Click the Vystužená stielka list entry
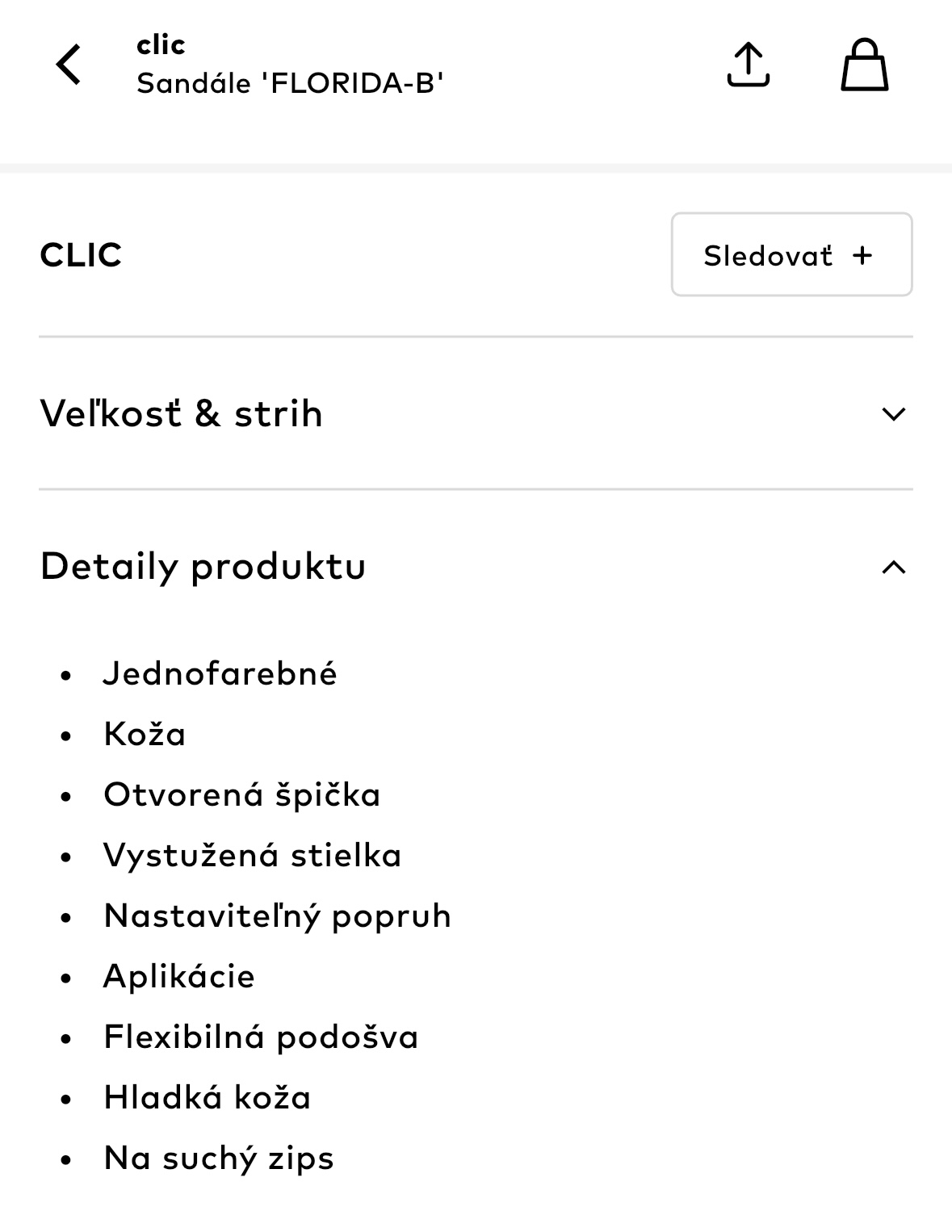This screenshot has width=952, height=1232. (x=252, y=855)
